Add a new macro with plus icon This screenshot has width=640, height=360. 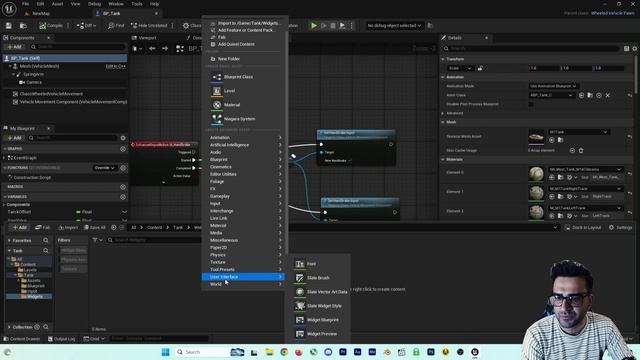pos(123,187)
